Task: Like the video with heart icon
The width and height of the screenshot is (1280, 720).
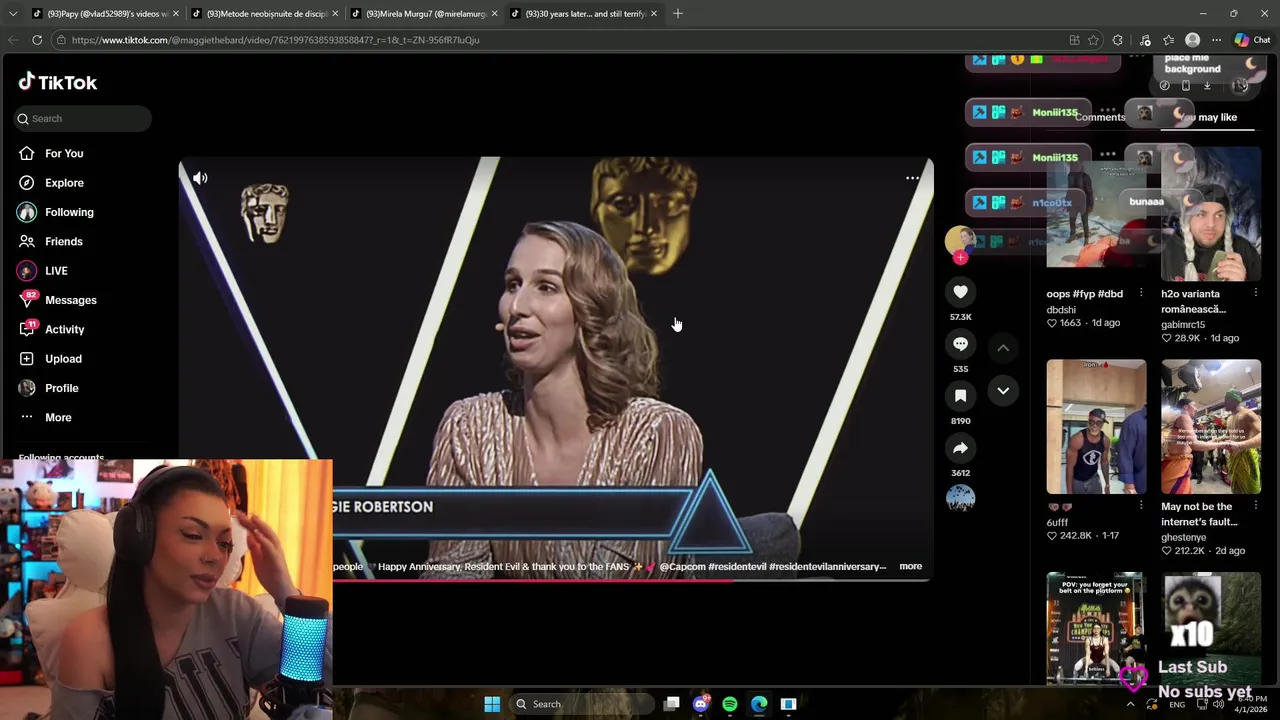Action: coord(960,291)
